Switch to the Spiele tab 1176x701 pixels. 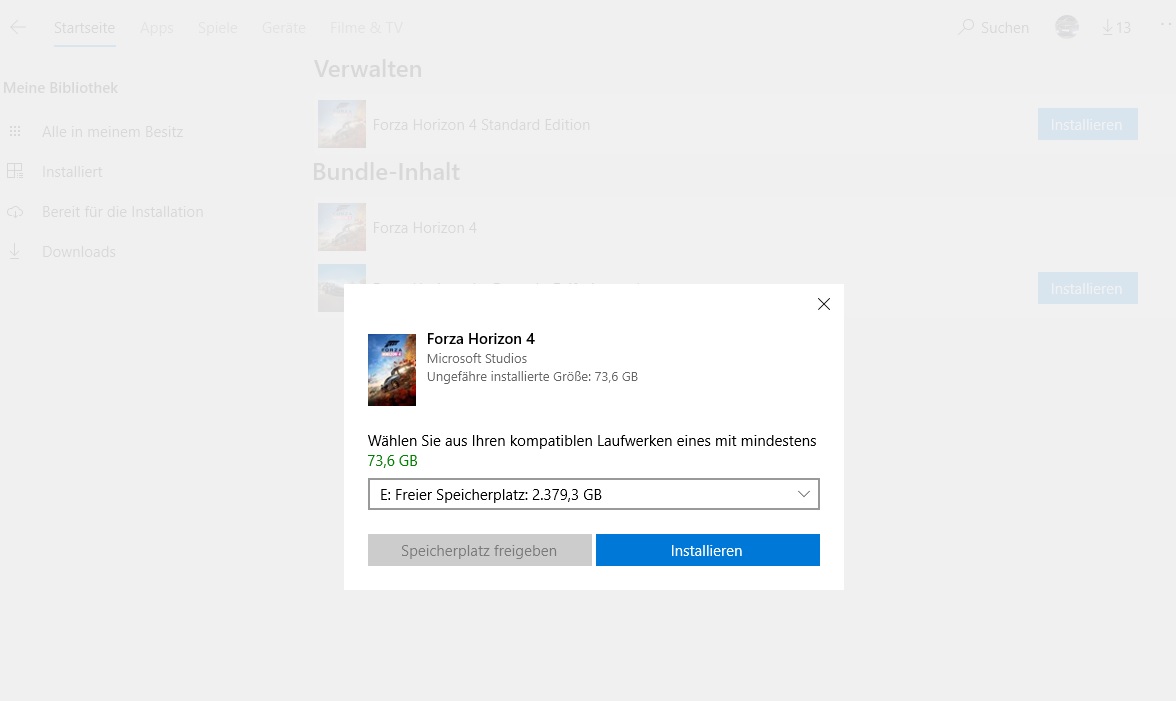(x=218, y=28)
